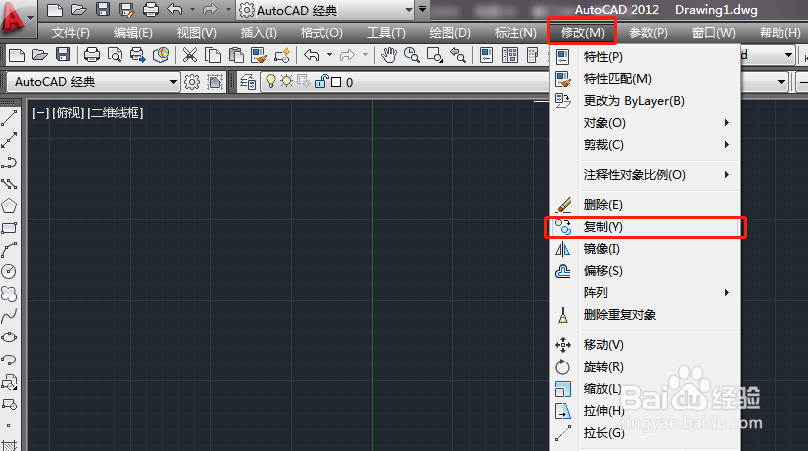Open the 文件(F) menu
Image resolution: width=808 pixels, height=451 pixels.
[x=71, y=33]
